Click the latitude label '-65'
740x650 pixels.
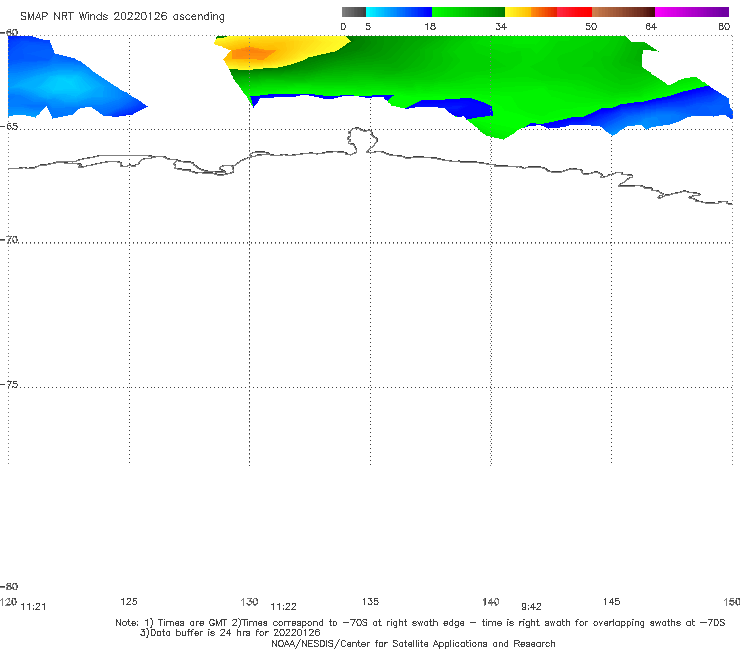tap(9, 126)
